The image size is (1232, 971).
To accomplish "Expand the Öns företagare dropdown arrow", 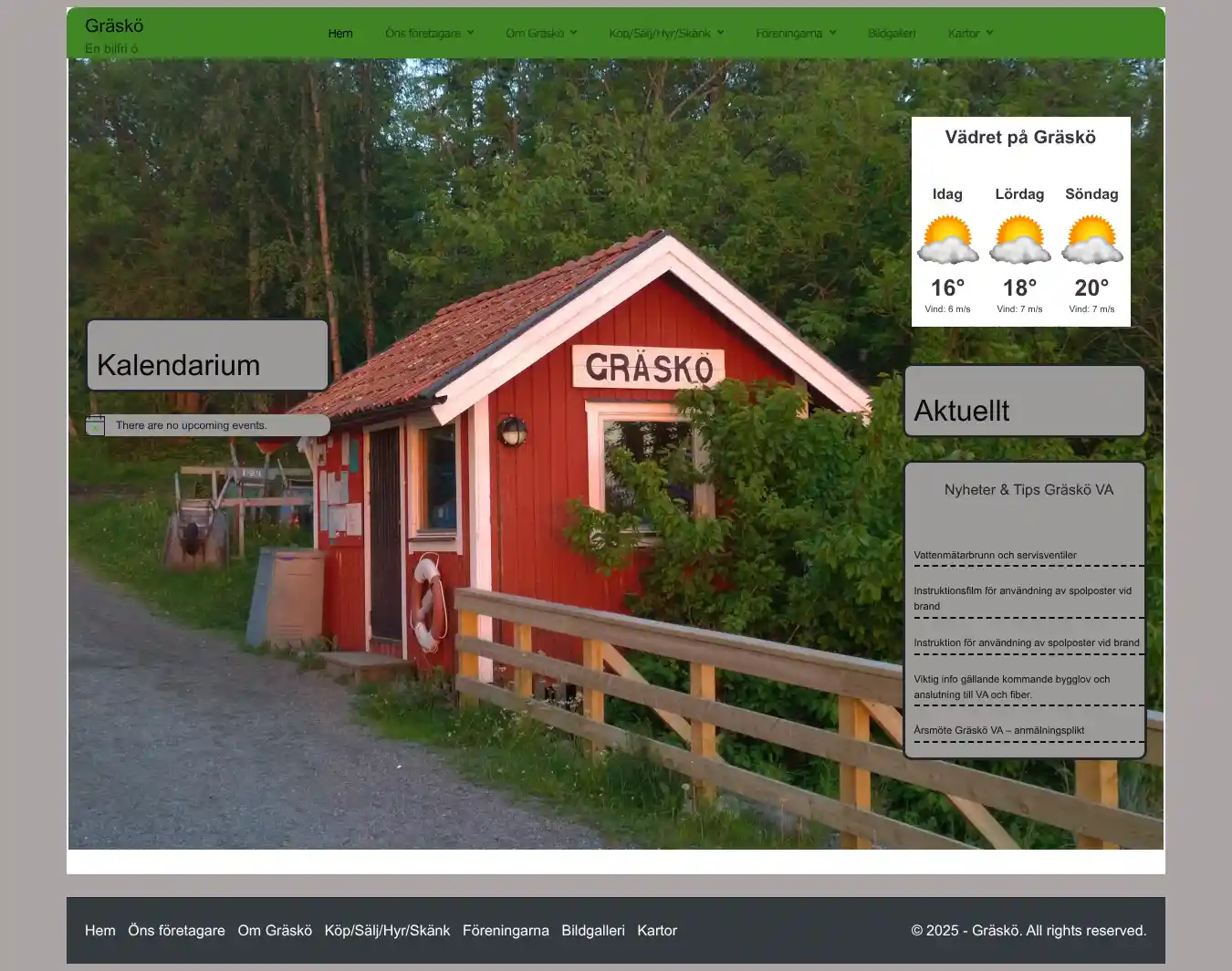I will point(471,33).
